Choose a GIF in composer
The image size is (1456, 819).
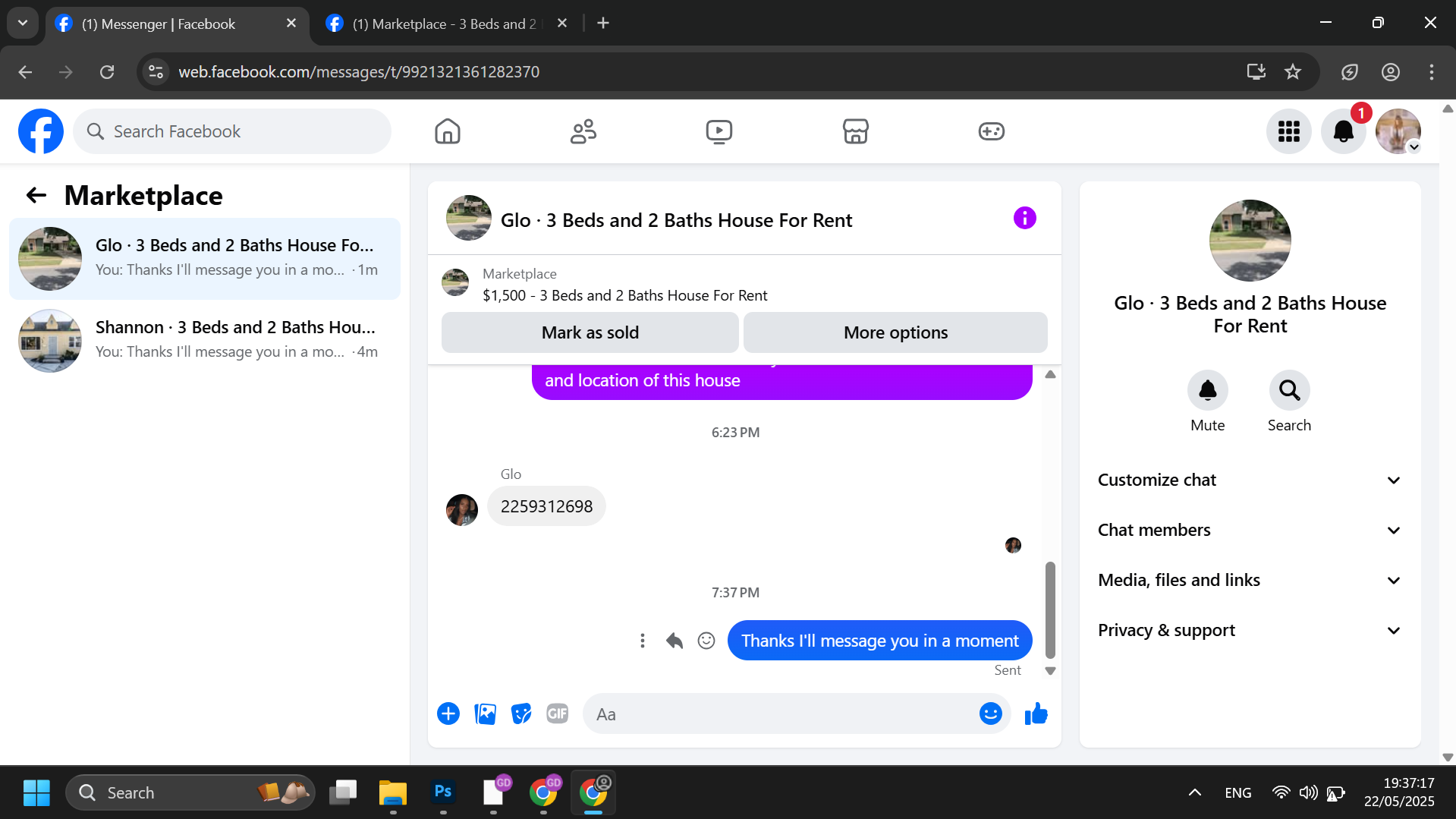point(558,714)
